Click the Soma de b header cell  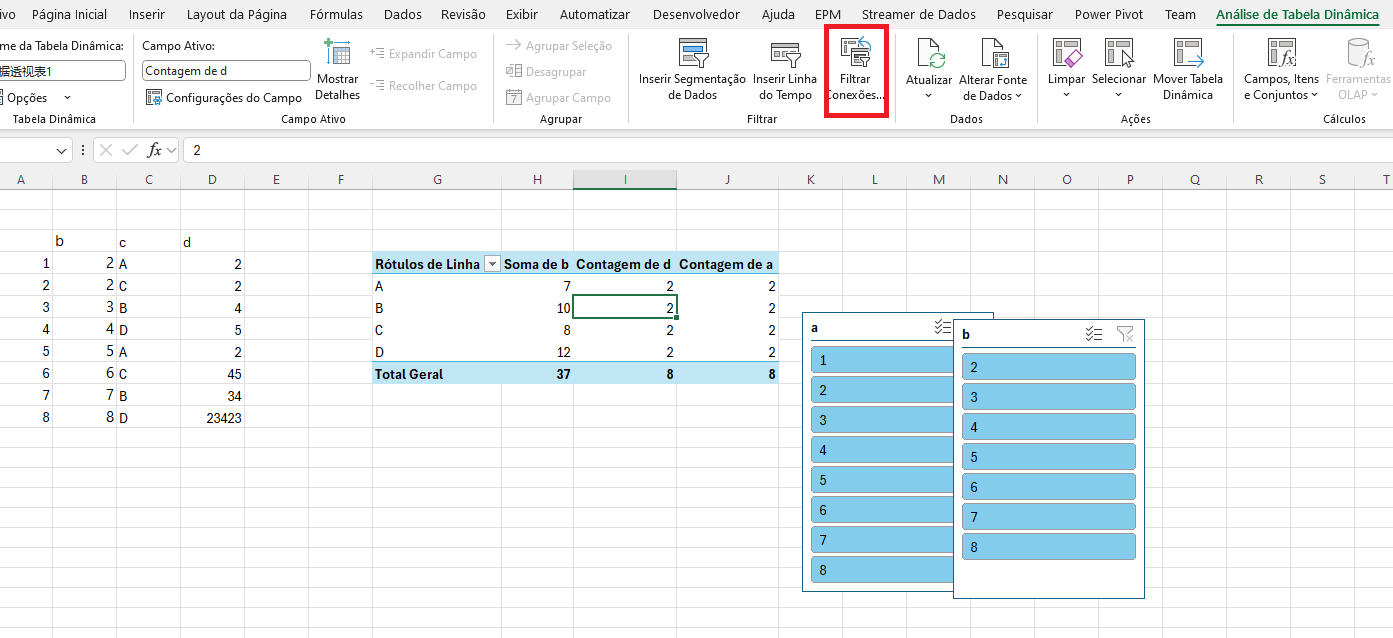pos(537,265)
